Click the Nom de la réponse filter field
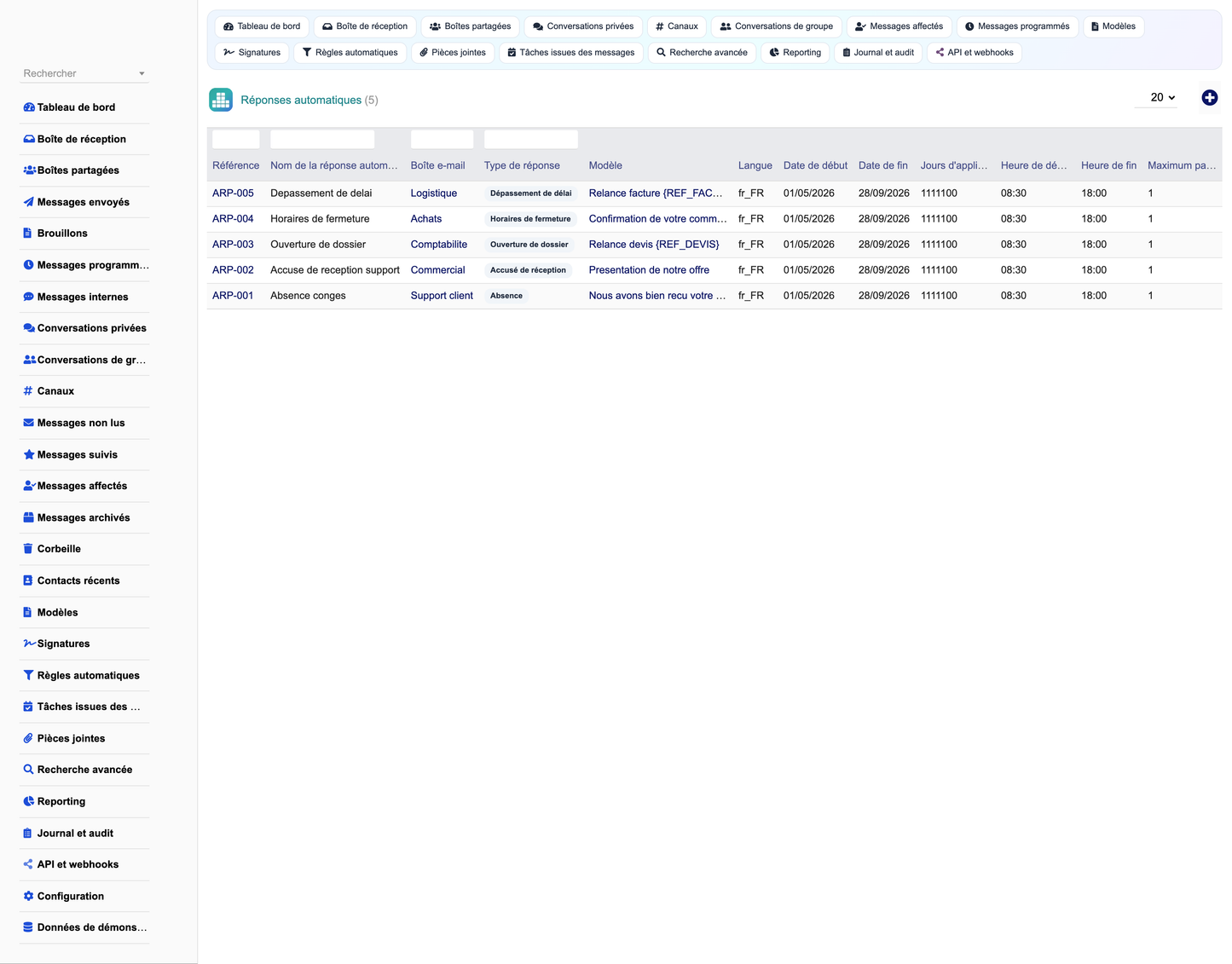The width and height of the screenshot is (1232, 964). pyautogui.click(x=322, y=140)
